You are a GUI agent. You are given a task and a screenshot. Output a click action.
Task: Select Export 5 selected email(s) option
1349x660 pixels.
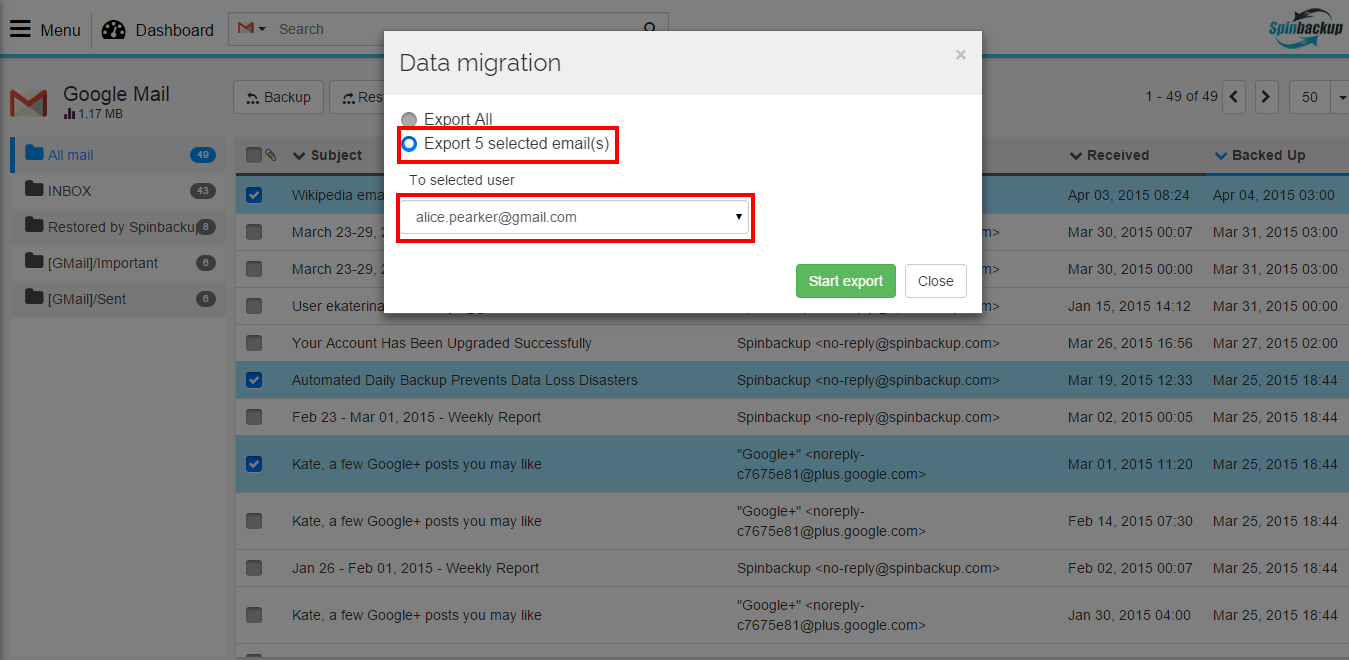click(409, 144)
